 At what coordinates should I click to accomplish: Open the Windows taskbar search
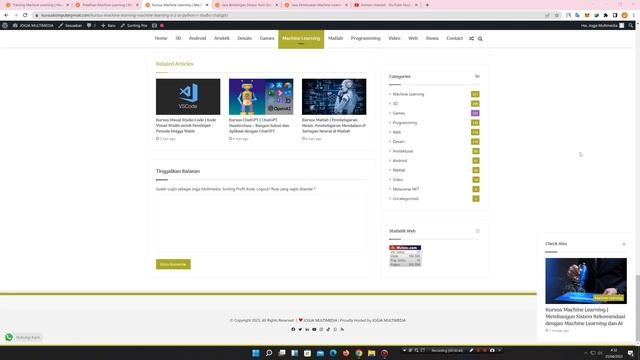[269, 353]
